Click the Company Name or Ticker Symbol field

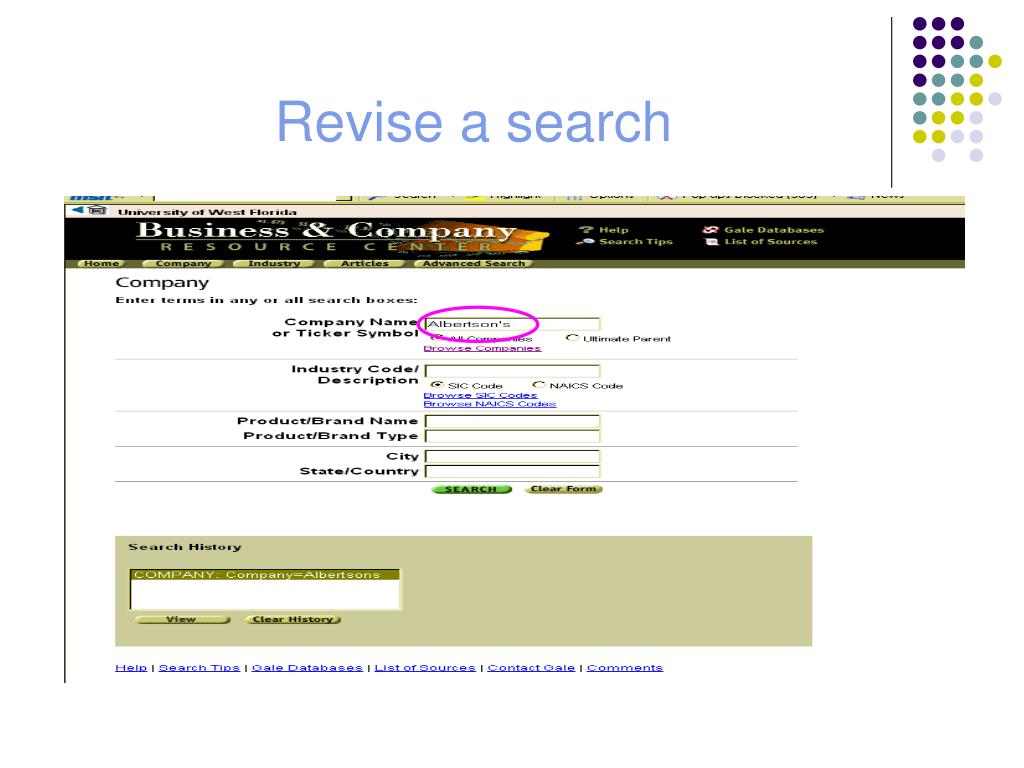tap(512, 324)
